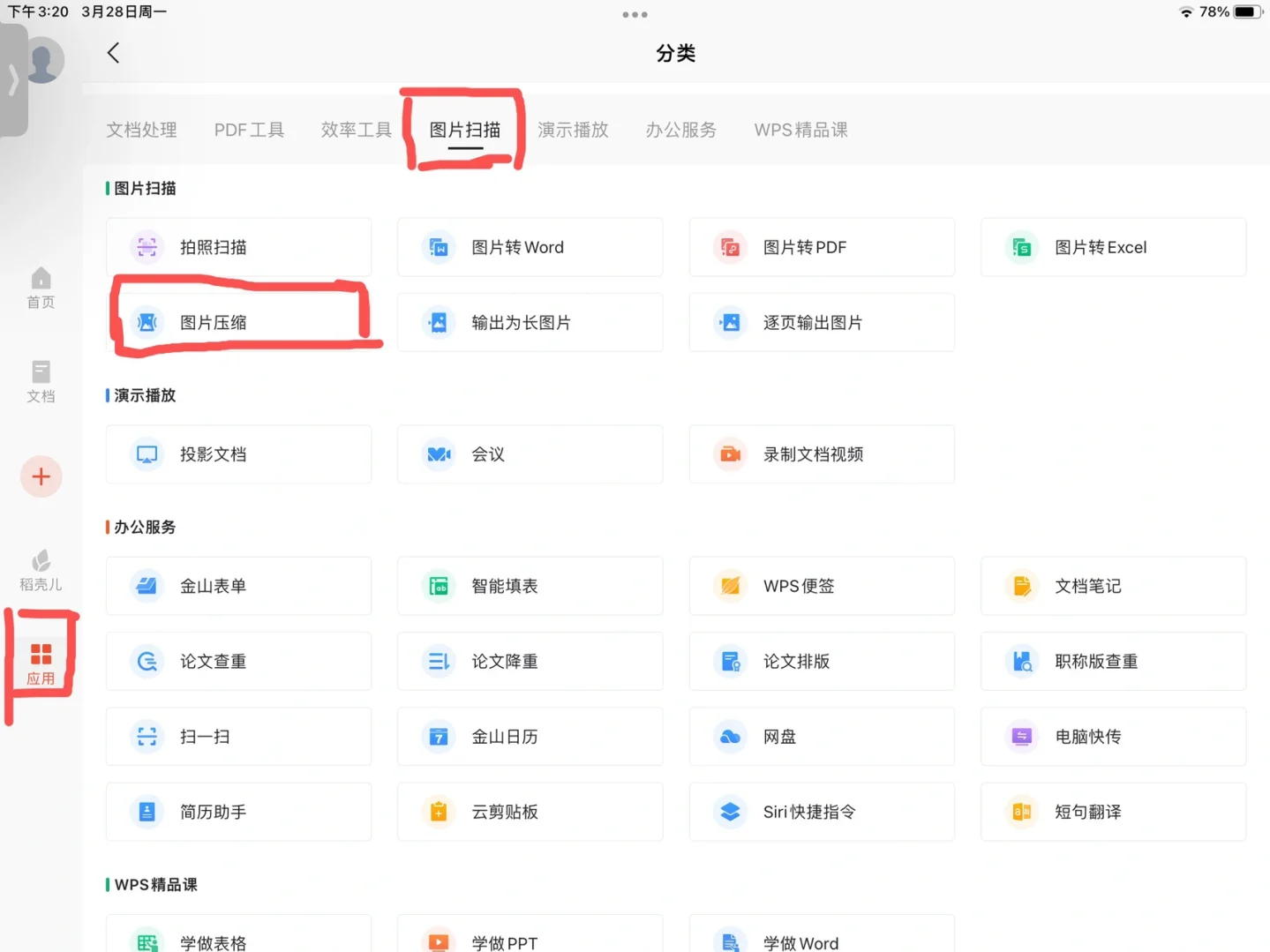Launch the 录制文档视频 recording icon
1270x952 pixels.
pos(730,454)
